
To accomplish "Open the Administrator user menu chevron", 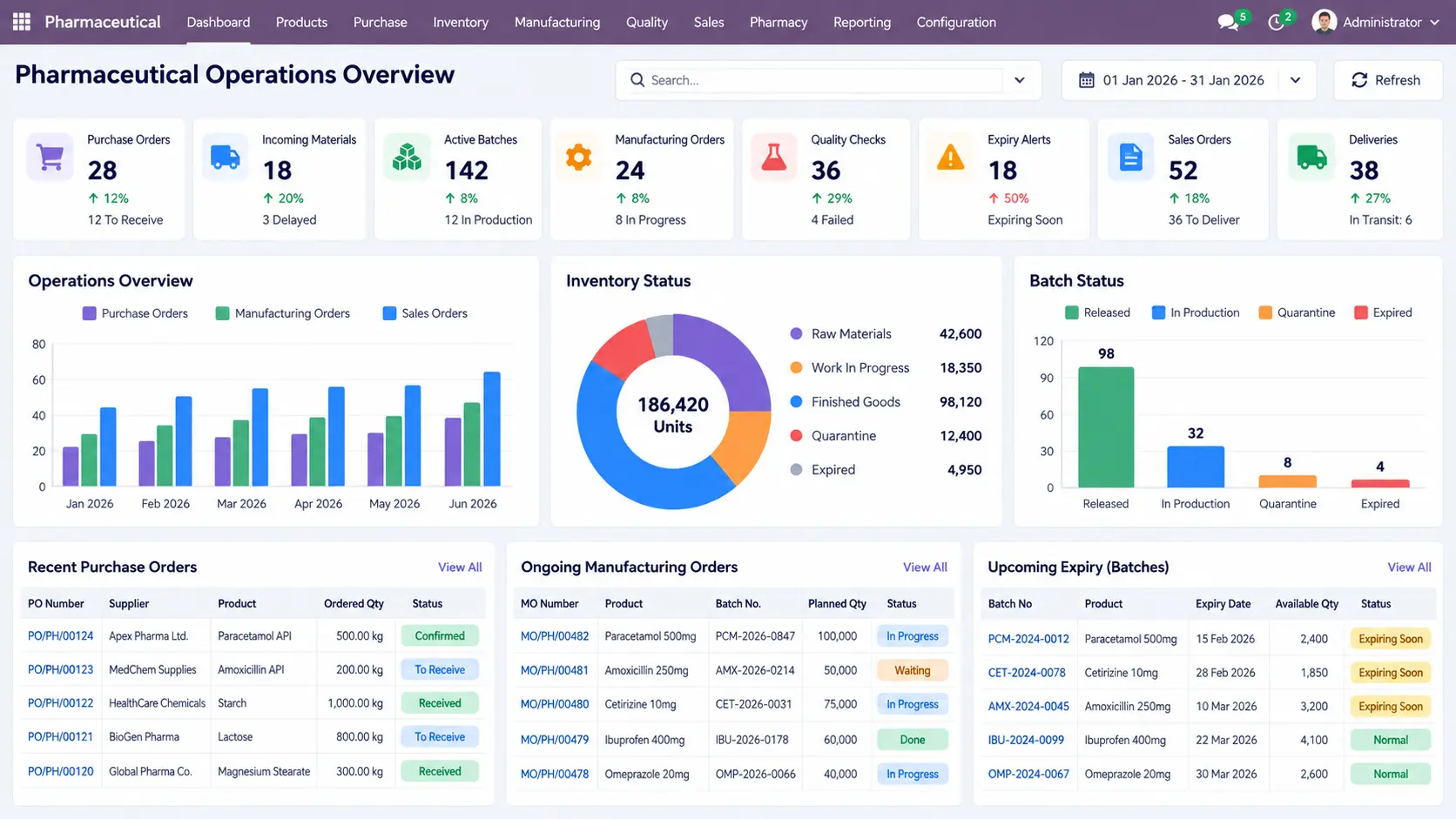I will coord(1434,23).
